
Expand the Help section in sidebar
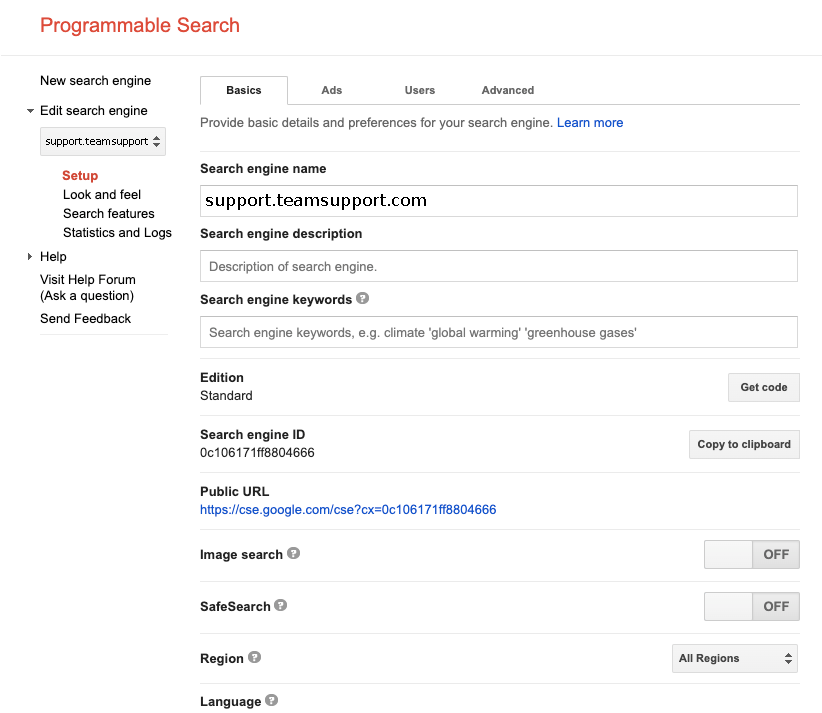tap(31, 257)
